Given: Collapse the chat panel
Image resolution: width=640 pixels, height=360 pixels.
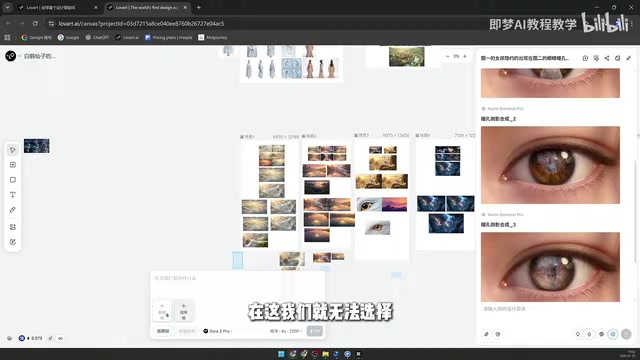Looking at the screenshot, I should [x=629, y=58].
